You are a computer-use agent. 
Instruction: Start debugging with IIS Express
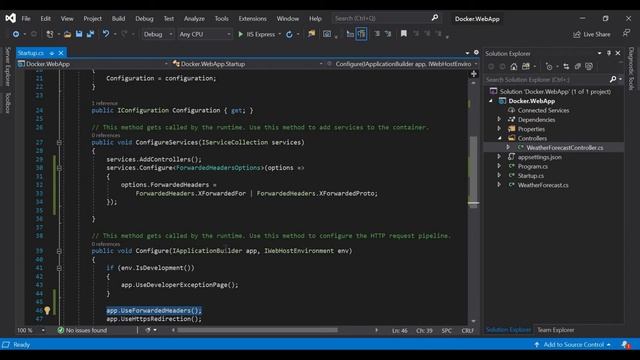[256, 34]
